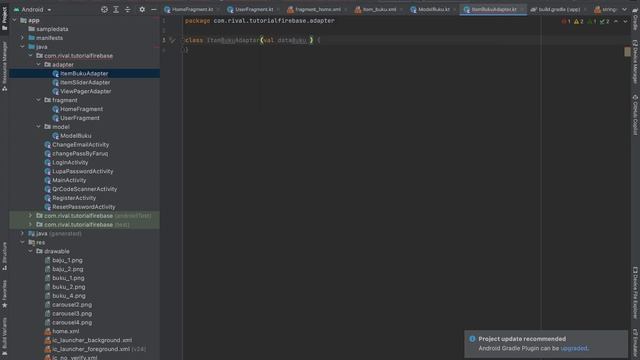The height and width of the screenshot is (360, 640).
Task: Place cursor in ItemBukuAdapter class declaration line
Action: [x=252, y=40]
